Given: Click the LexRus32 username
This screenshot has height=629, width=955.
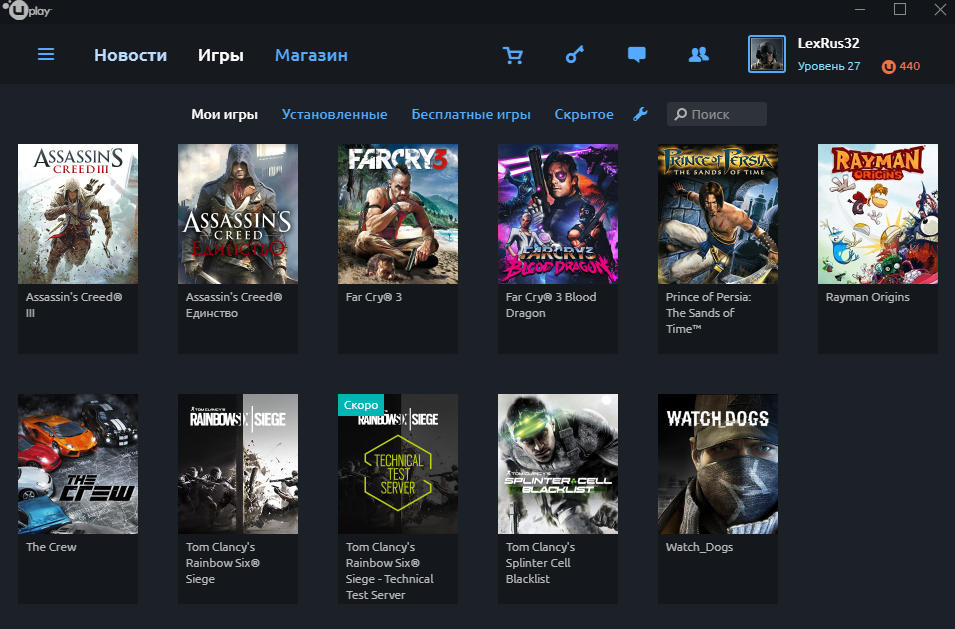Looking at the screenshot, I should pyautogui.click(x=828, y=43).
